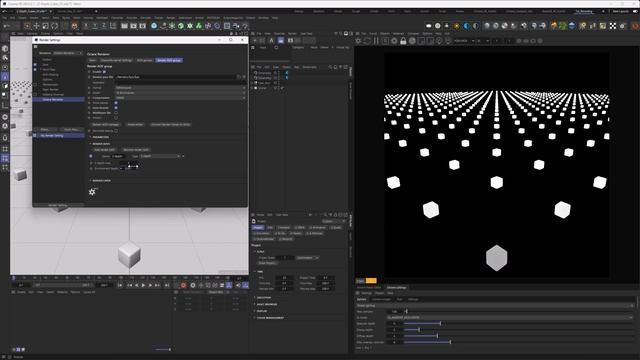Open Edit Render Settings clapper-gear icon

(x=142, y=26)
